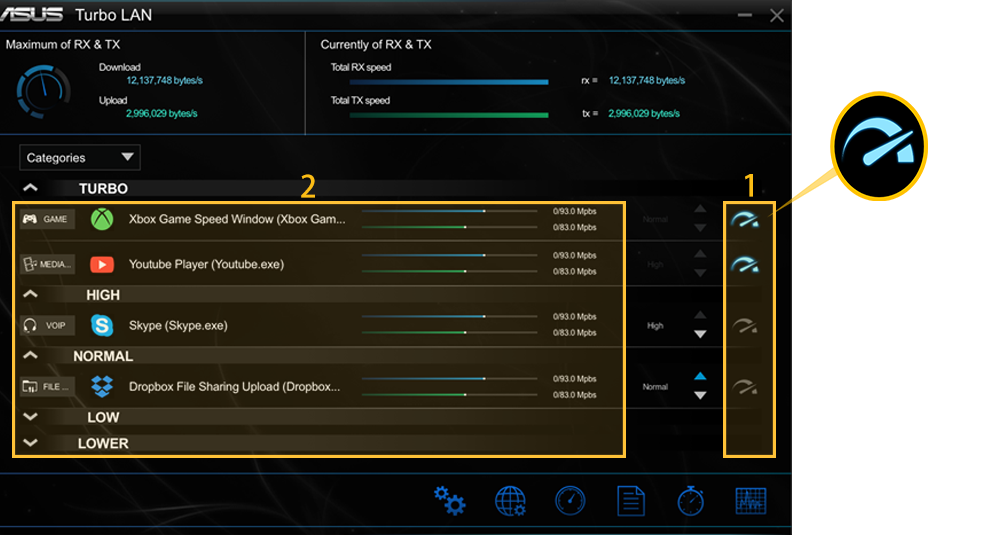This screenshot has height=535, width=1000.
Task: Click the Dropbox app icon
Action: [102, 386]
